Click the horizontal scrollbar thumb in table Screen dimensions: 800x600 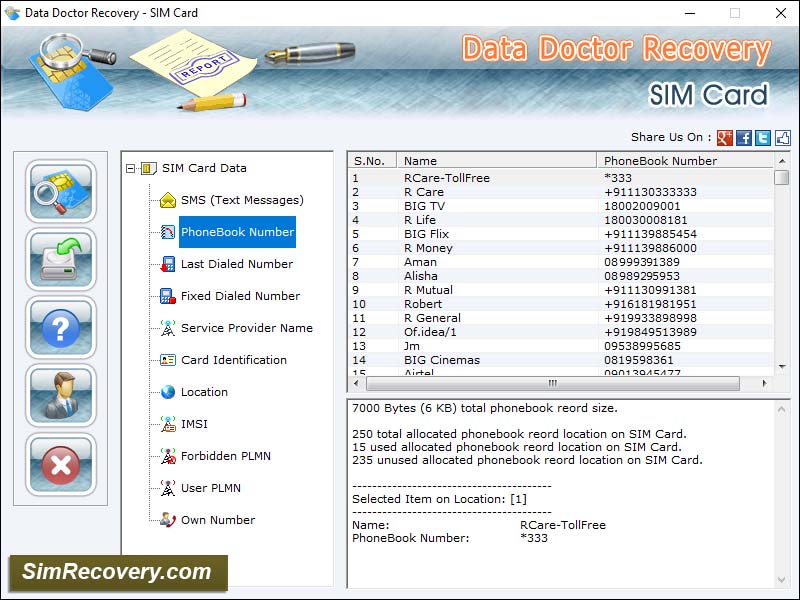click(553, 383)
